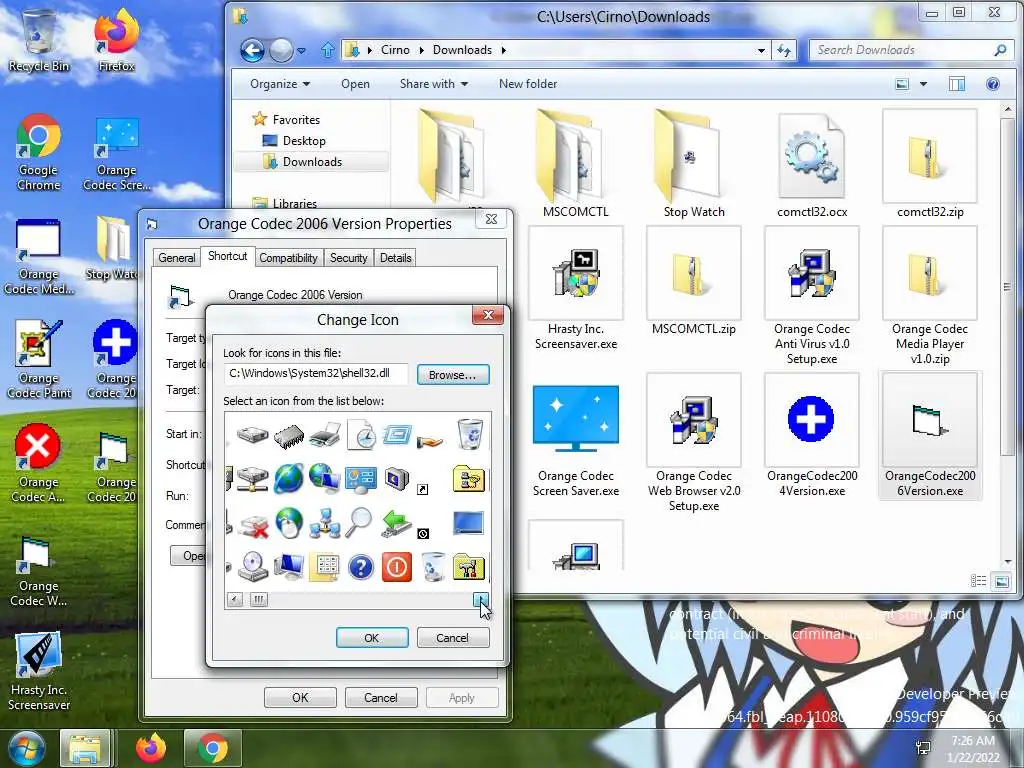Pick the document with clock icon
The image size is (1024, 768).
click(x=361, y=434)
